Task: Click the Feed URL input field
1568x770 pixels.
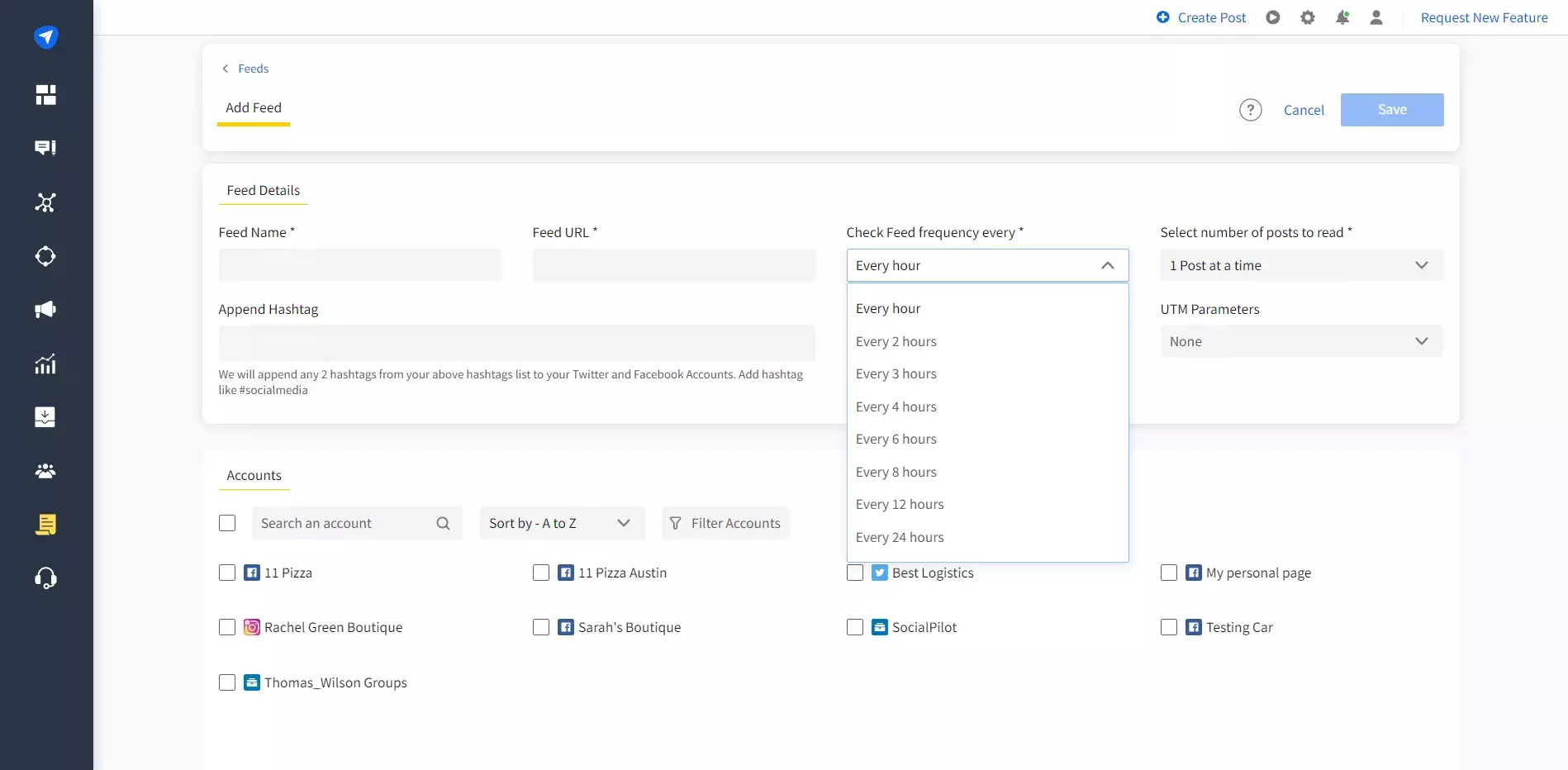Action: pyautogui.click(x=674, y=265)
